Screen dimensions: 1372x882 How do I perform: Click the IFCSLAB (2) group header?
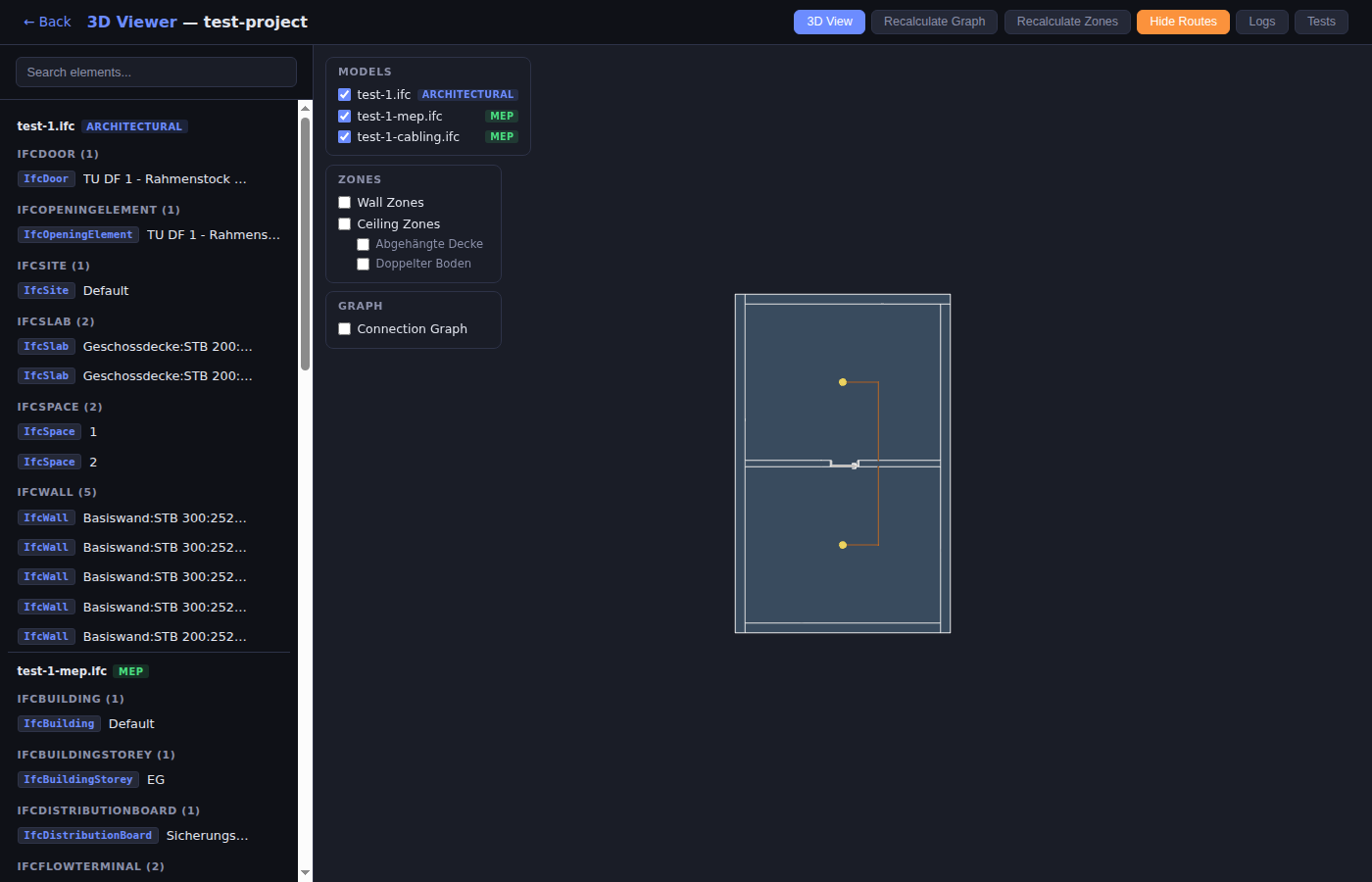56,321
